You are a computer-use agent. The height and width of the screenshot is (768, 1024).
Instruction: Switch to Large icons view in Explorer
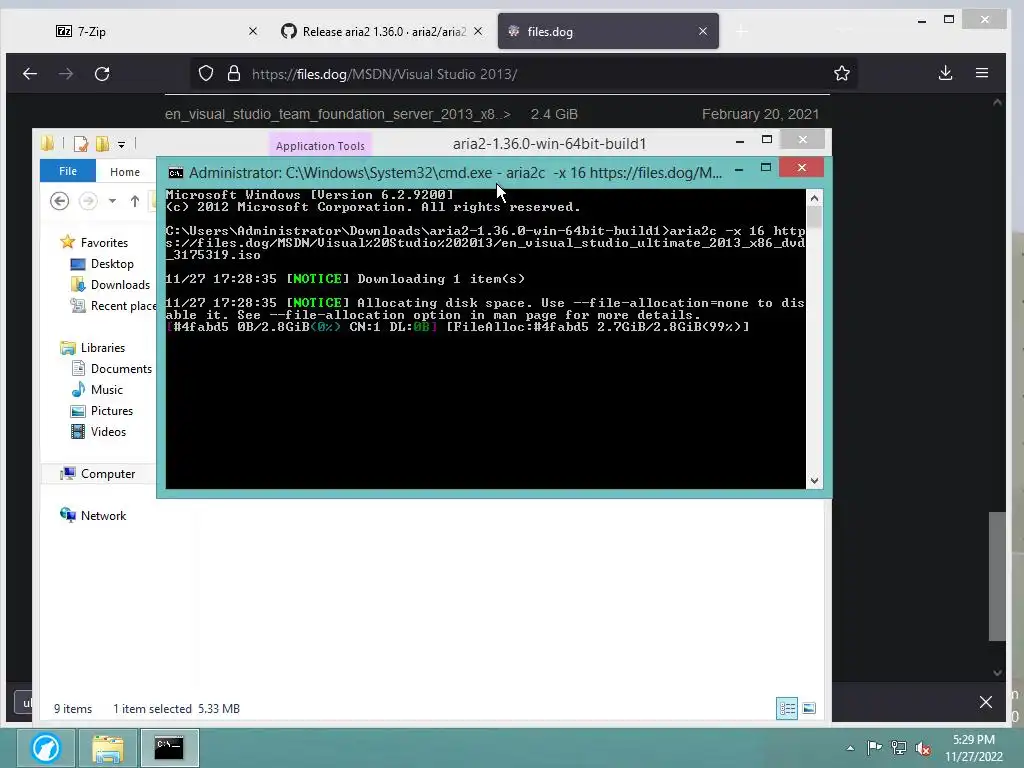[809, 709]
